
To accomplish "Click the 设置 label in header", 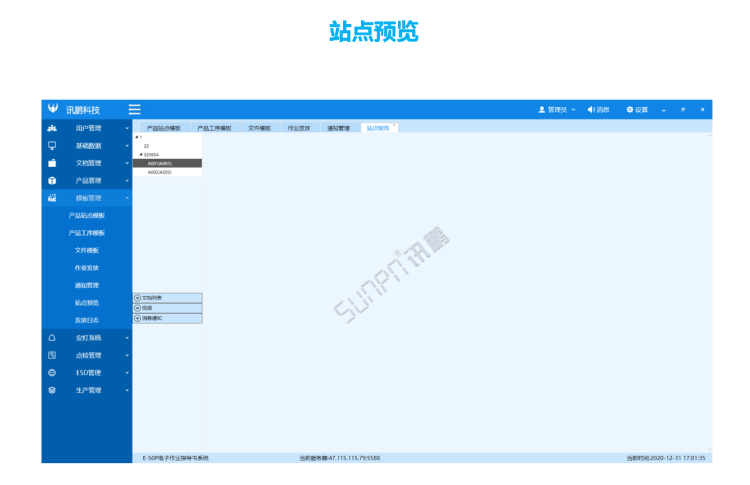I will [641, 110].
